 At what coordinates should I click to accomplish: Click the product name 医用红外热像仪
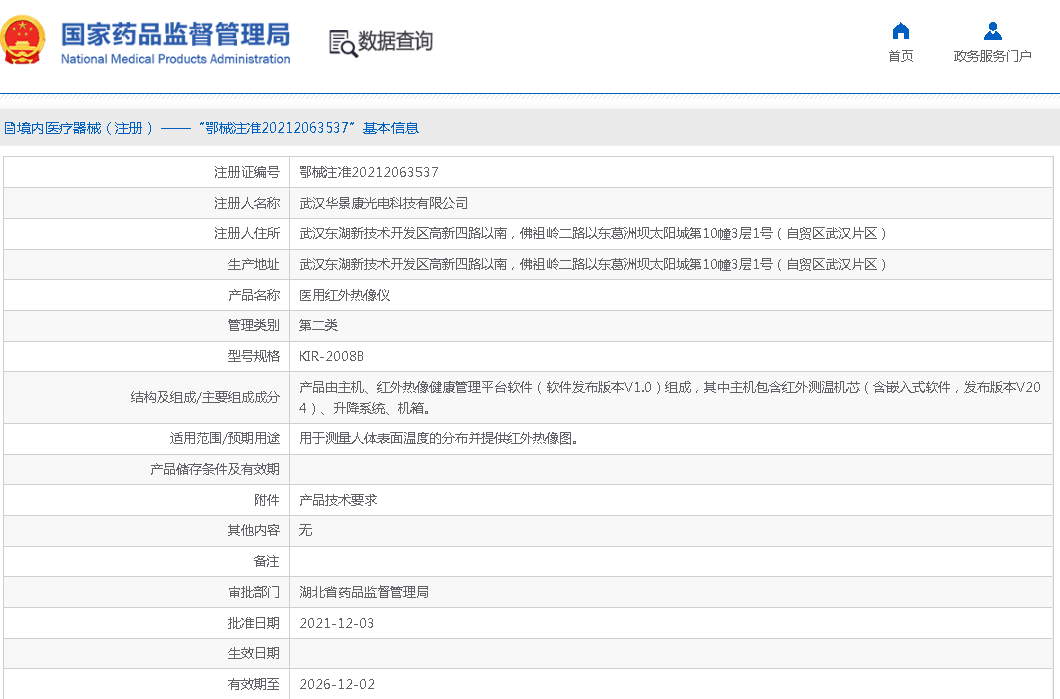[x=344, y=295]
